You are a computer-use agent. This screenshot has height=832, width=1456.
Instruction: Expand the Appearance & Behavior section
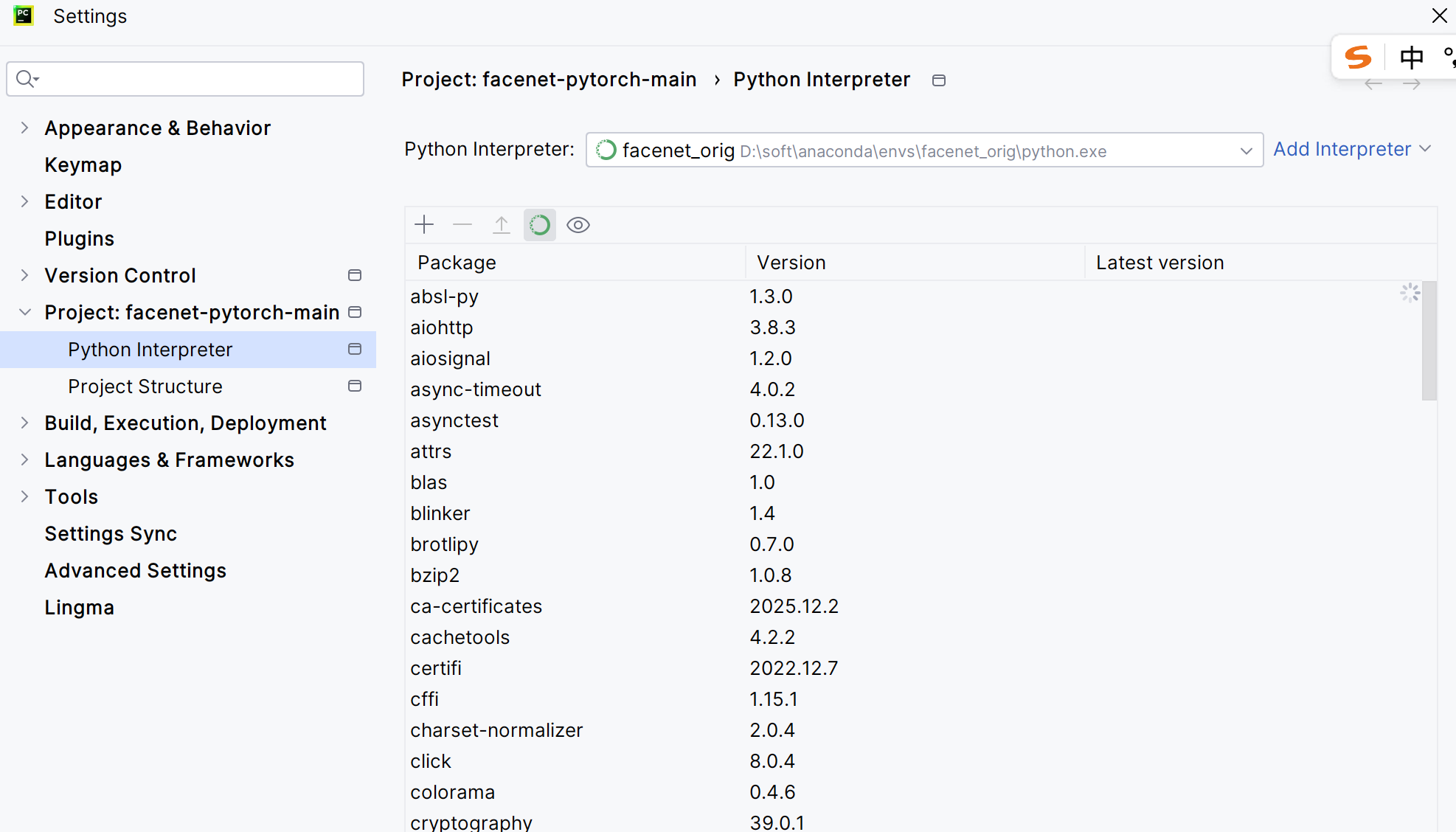click(x=25, y=128)
